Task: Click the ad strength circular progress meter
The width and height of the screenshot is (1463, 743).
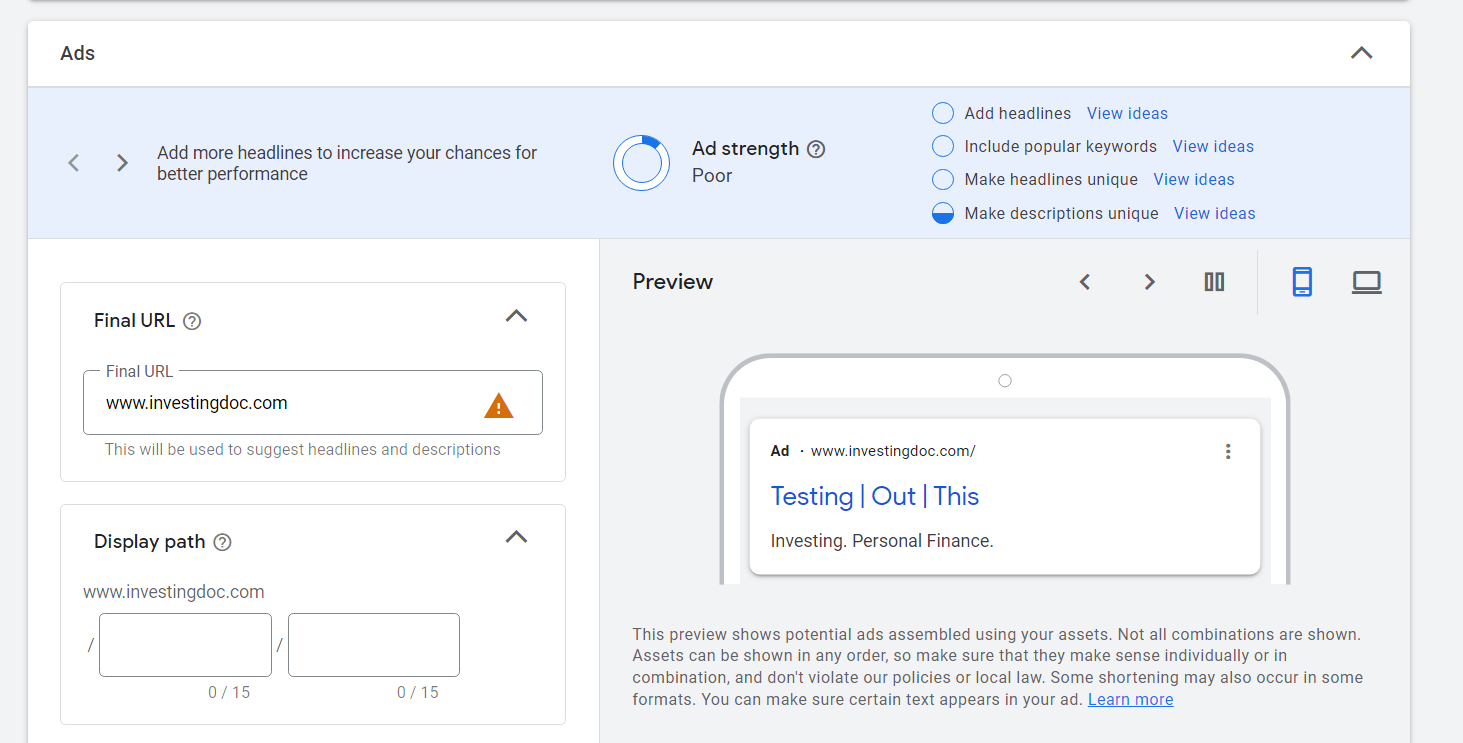Action: [641, 162]
